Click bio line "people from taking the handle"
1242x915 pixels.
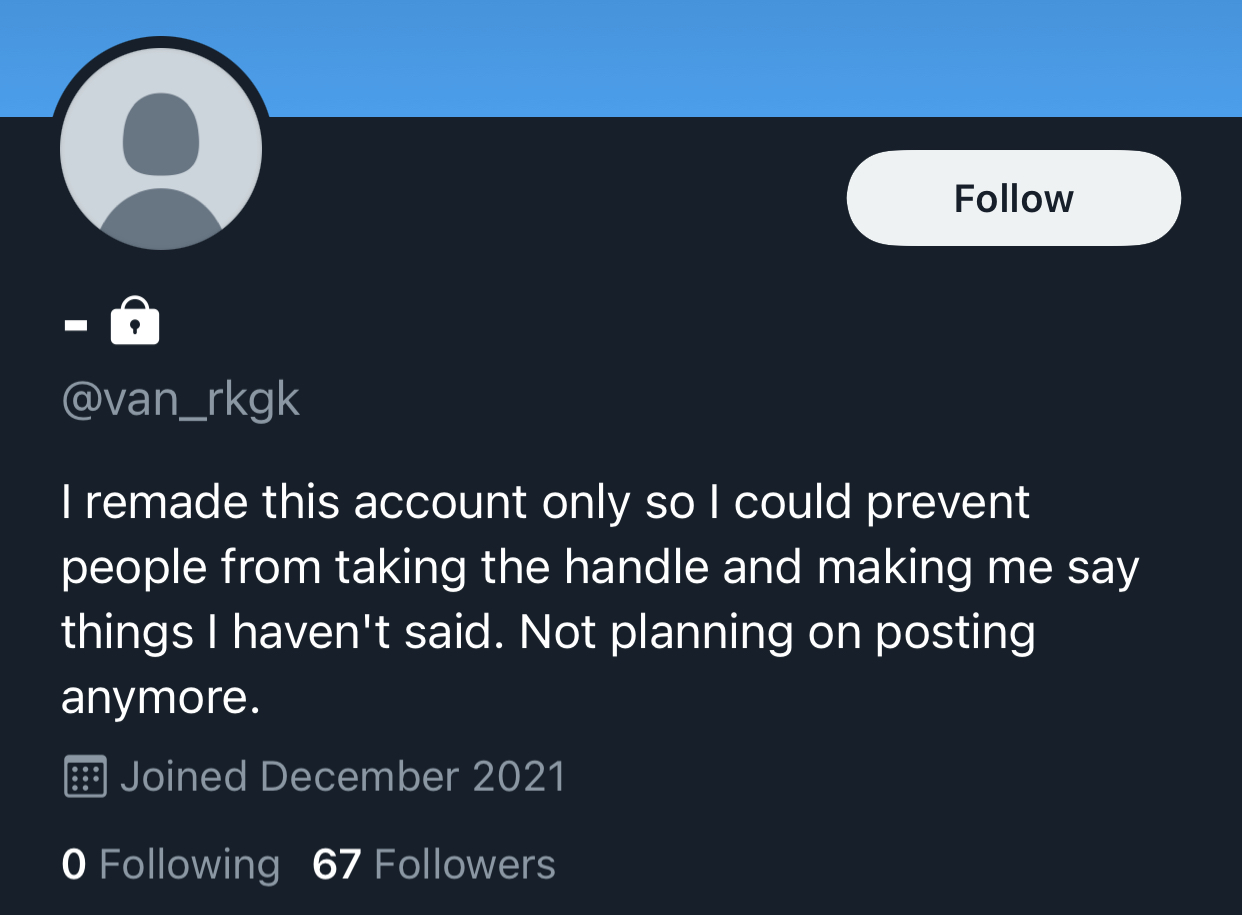tap(600, 568)
